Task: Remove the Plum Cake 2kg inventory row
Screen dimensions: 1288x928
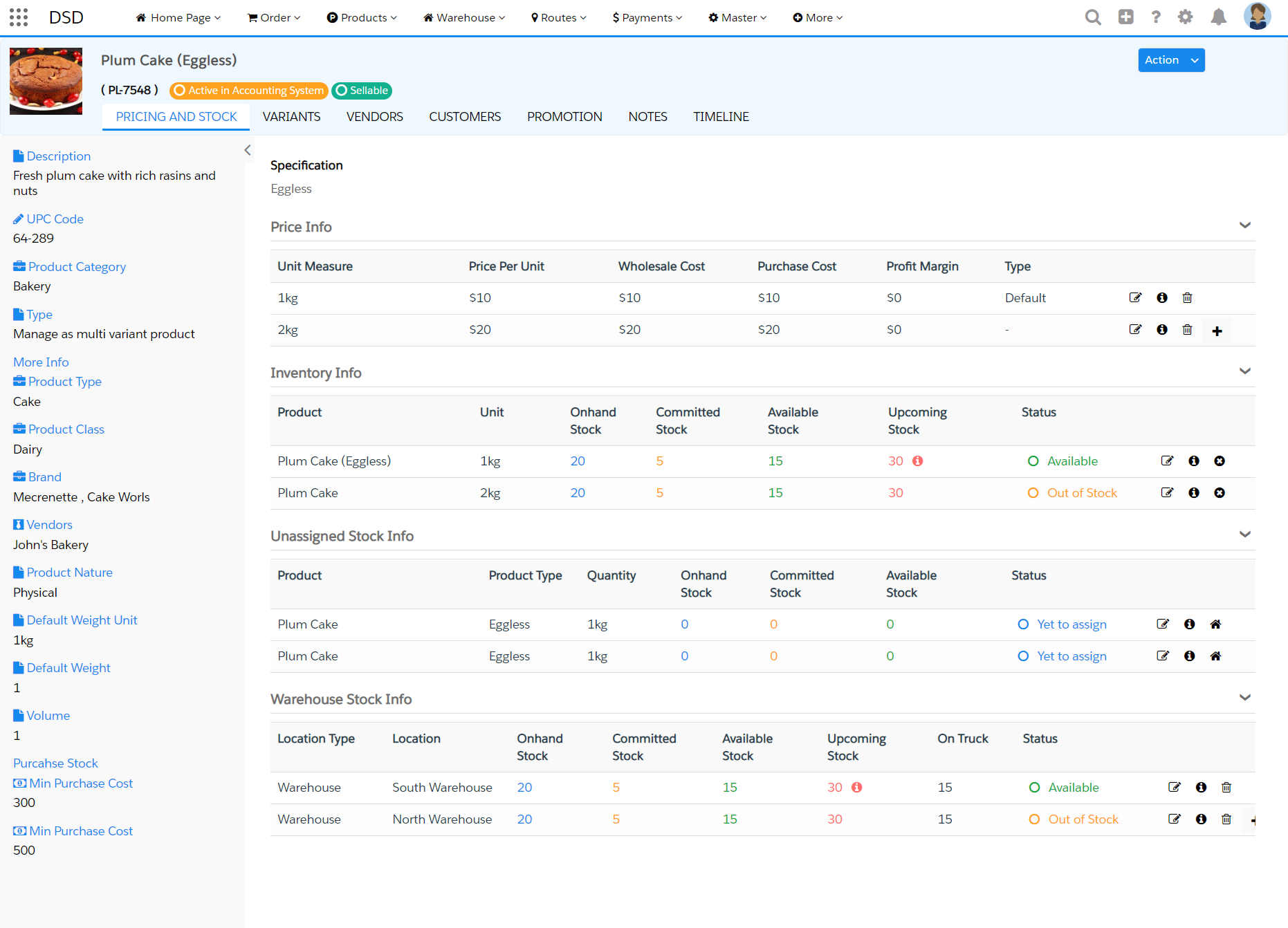Action: (1220, 492)
